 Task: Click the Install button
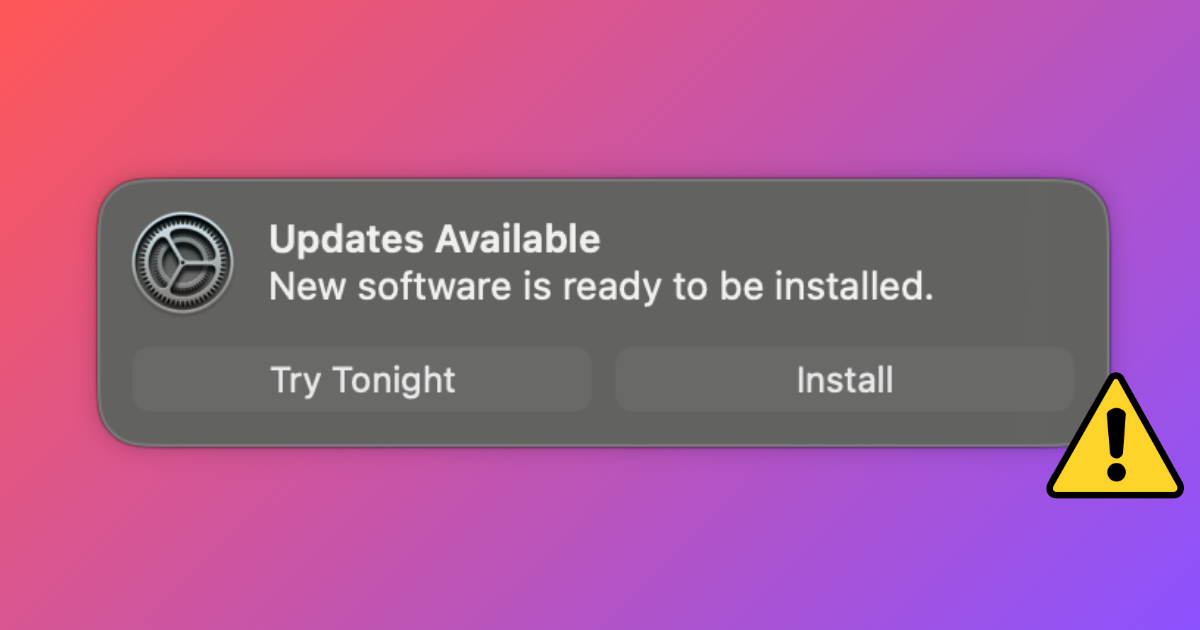click(844, 380)
